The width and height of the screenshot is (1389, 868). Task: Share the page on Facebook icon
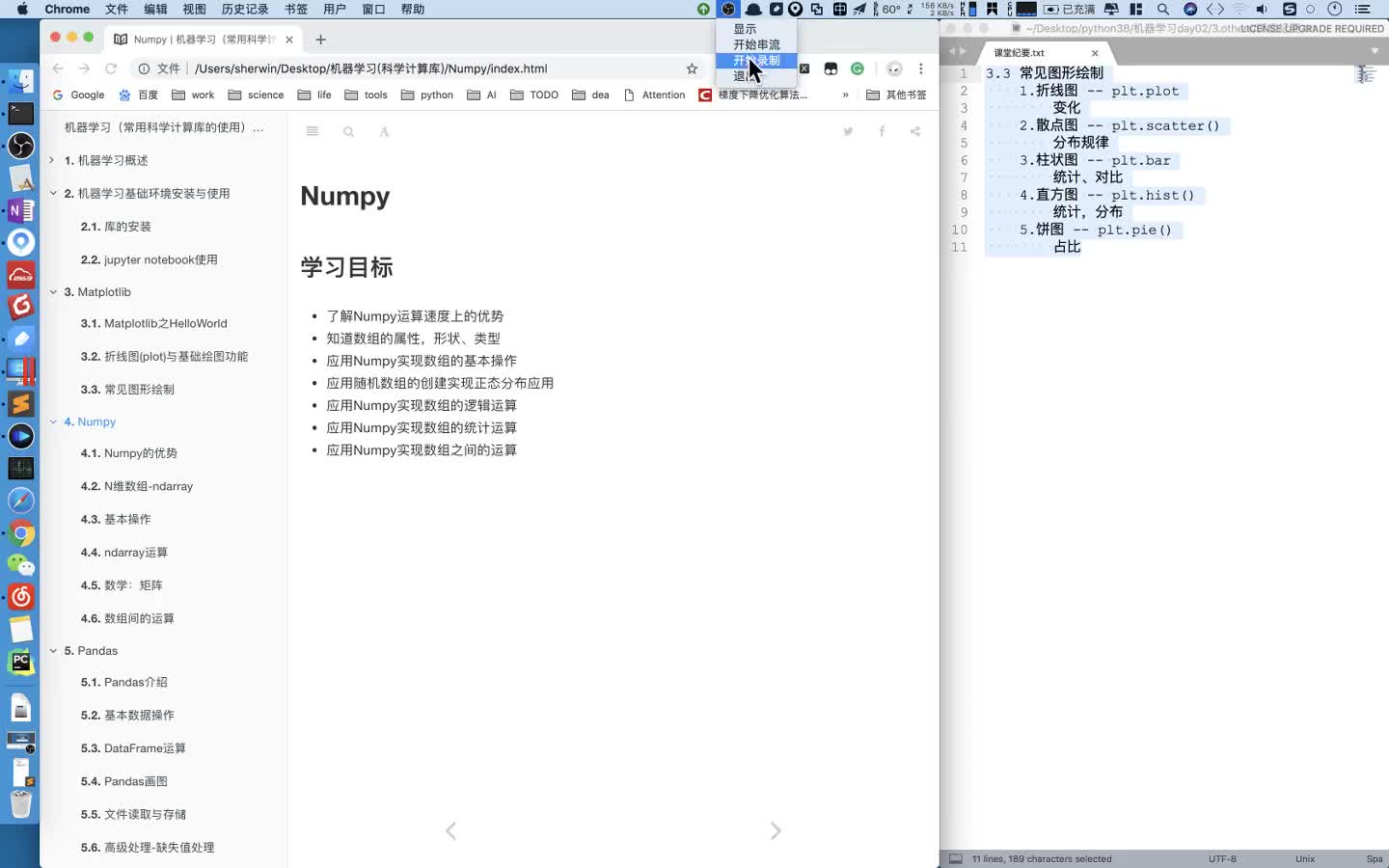(x=882, y=131)
